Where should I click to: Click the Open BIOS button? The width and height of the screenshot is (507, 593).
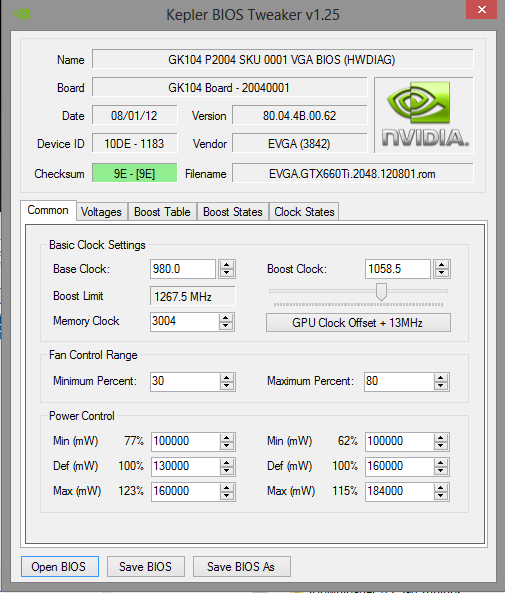click(60, 567)
